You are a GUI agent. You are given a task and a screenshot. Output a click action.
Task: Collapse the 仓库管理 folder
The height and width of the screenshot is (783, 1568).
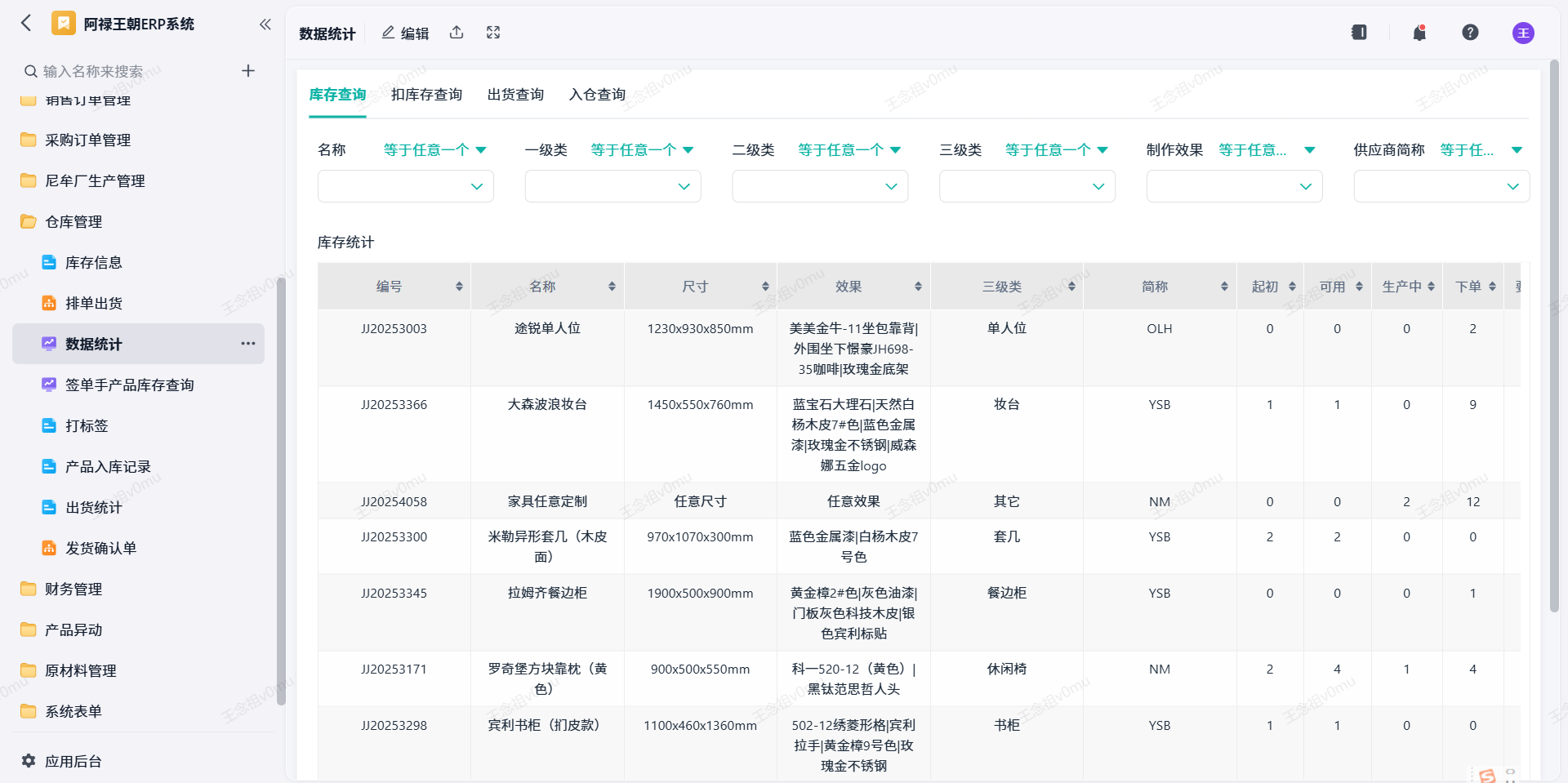(x=139, y=221)
